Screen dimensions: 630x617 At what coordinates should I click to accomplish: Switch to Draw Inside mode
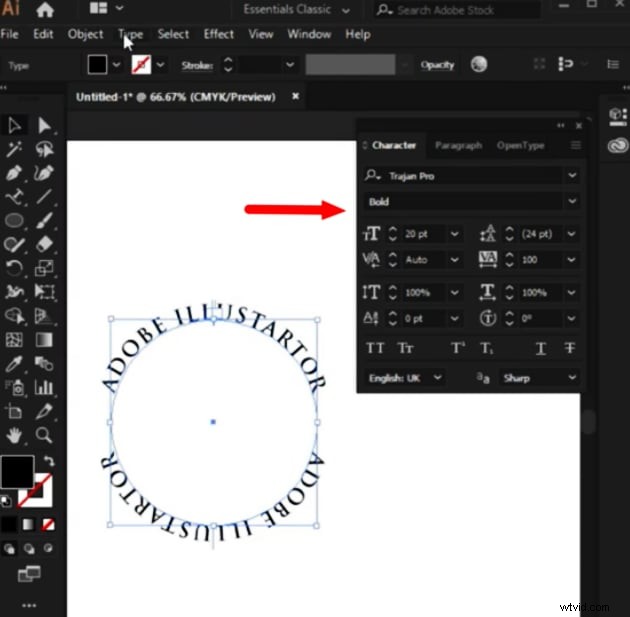click(48, 549)
